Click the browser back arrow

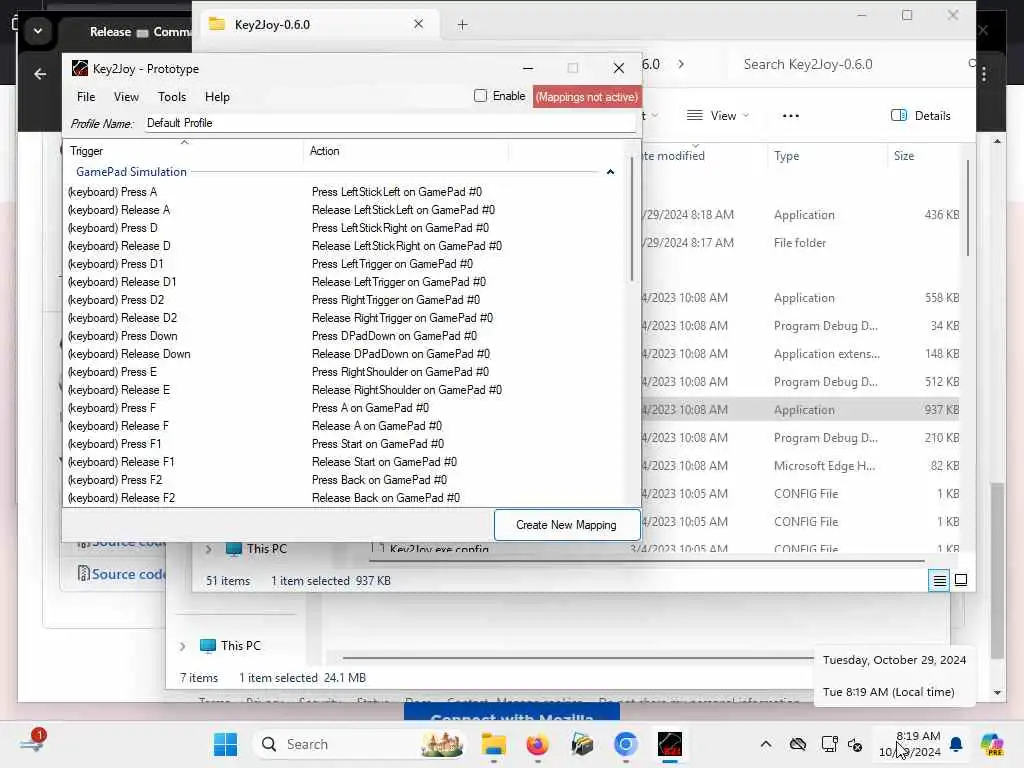point(40,74)
